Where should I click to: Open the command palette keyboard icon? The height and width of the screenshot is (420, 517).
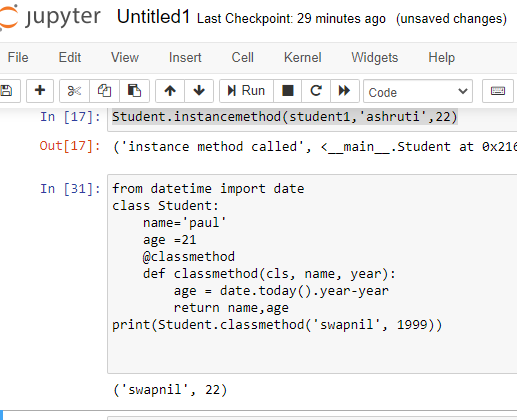(498, 91)
